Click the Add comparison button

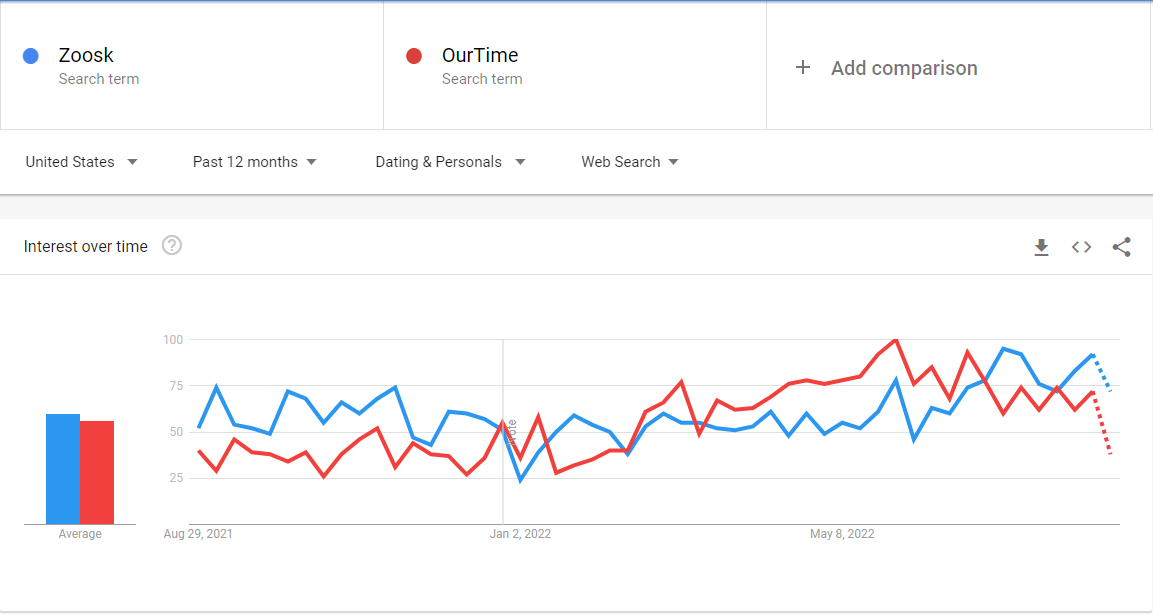click(903, 68)
